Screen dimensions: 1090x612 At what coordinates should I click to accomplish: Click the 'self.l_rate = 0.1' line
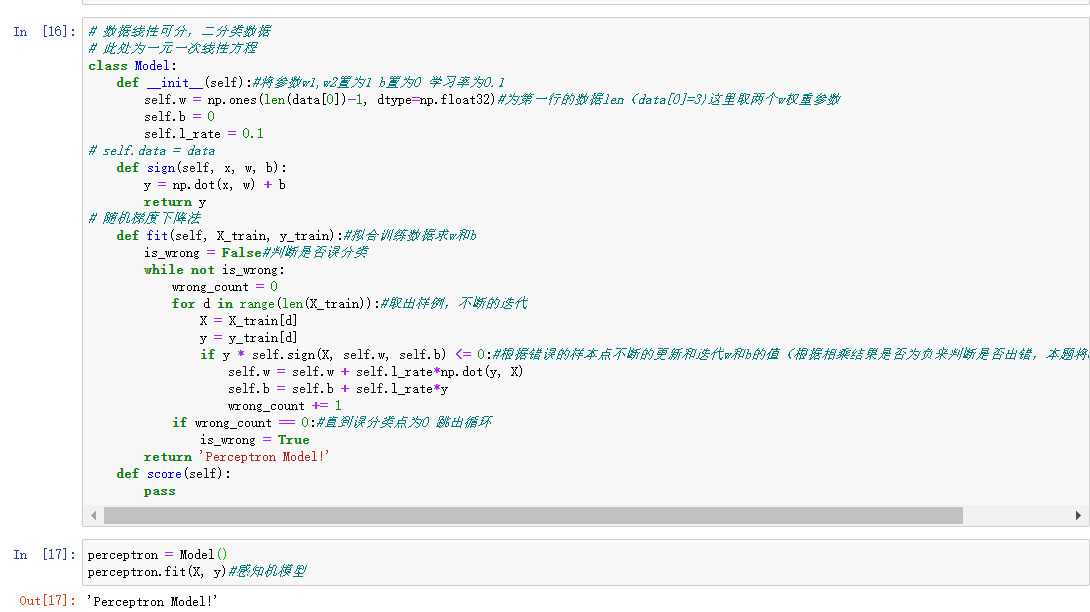pos(204,134)
